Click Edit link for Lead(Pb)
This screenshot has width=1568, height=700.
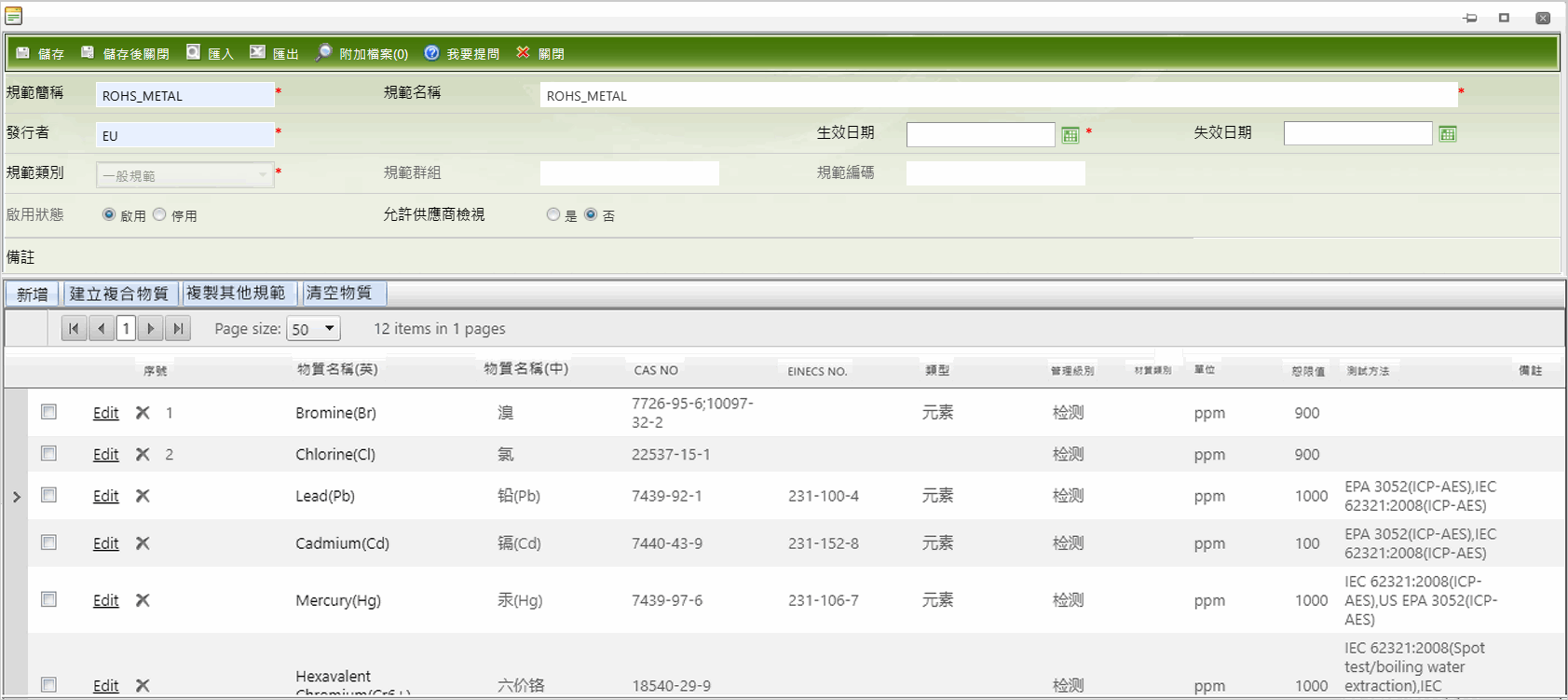click(105, 497)
